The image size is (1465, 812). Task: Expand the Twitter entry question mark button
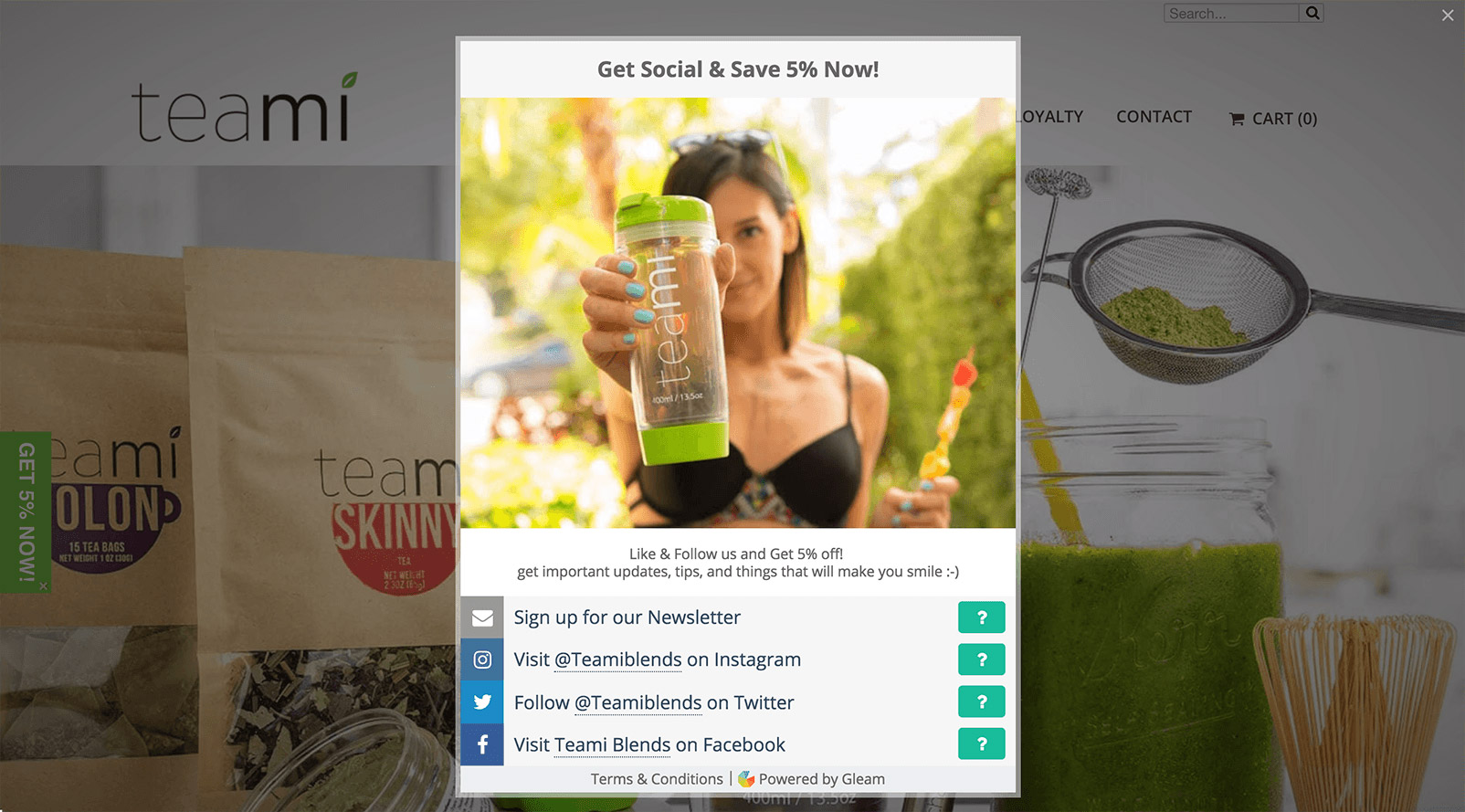tap(982, 701)
